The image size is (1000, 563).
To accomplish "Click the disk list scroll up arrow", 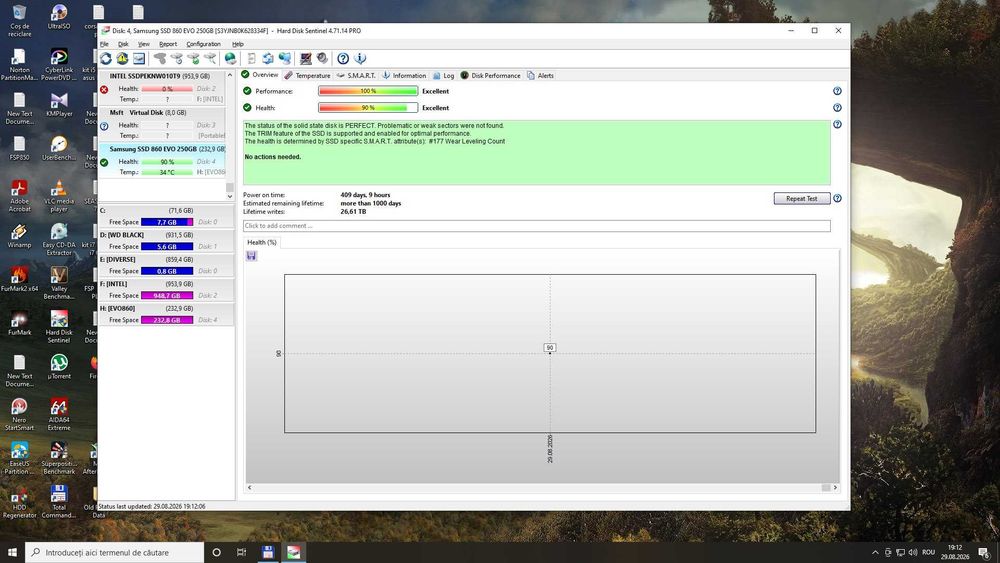I will [x=230, y=75].
